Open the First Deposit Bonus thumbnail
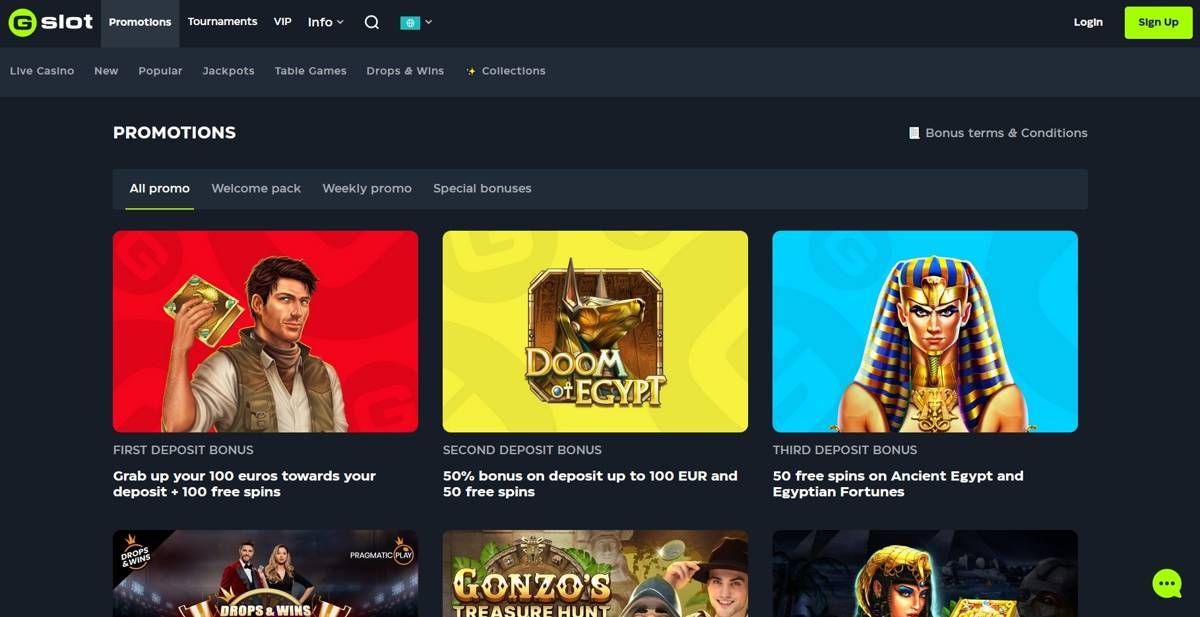Viewport: 1200px width, 617px height. click(x=265, y=331)
